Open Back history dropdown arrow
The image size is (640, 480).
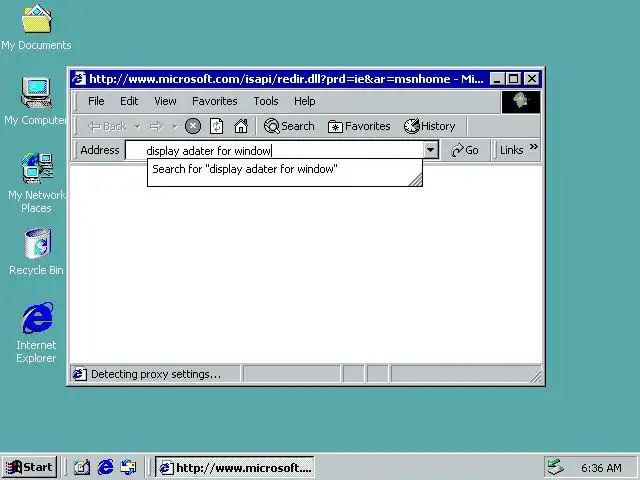point(138,127)
